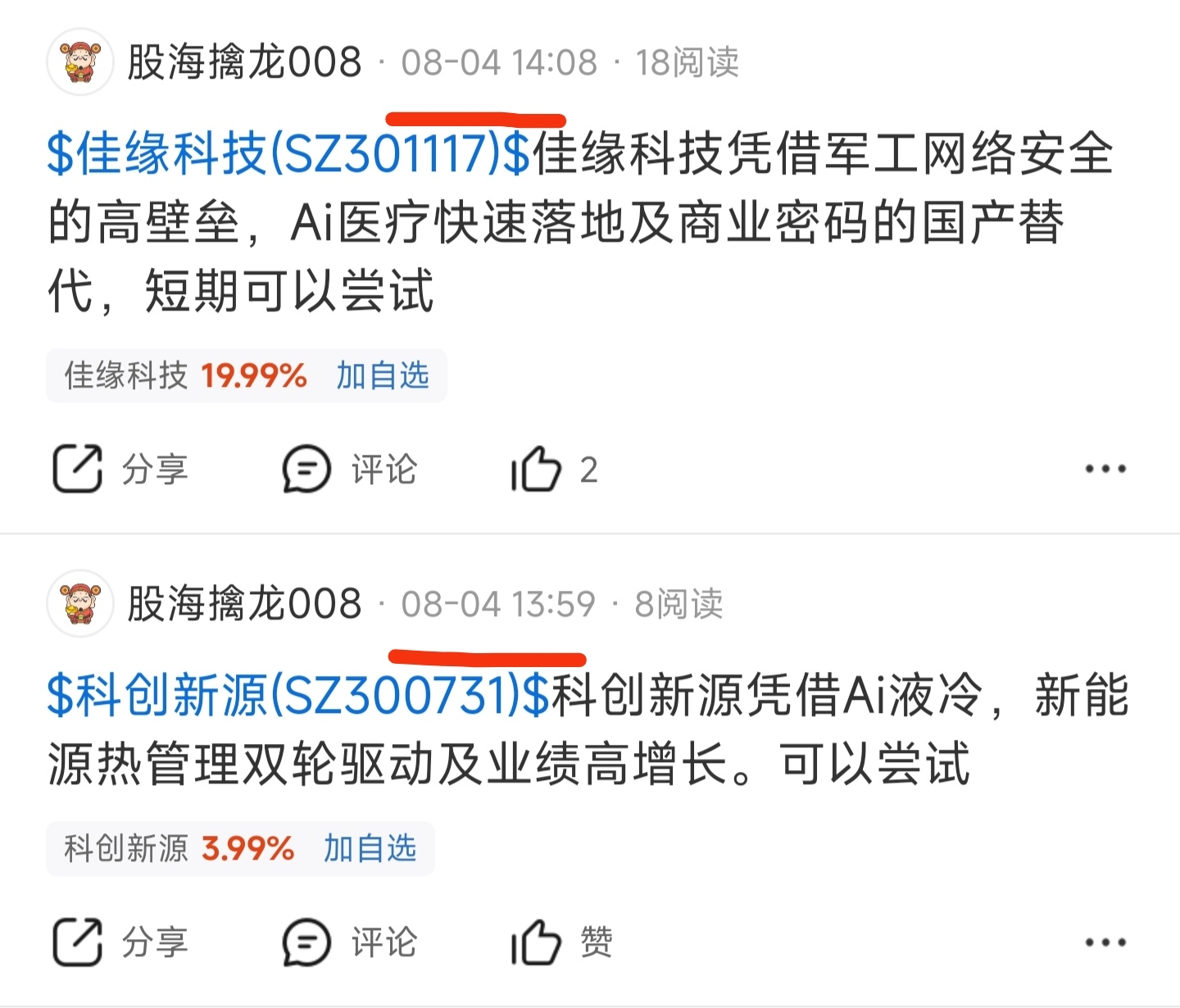Add 佳缘科技 to watchlist via 加自选
This screenshot has height=1008, width=1180.
pyautogui.click(x=383, y=375)
